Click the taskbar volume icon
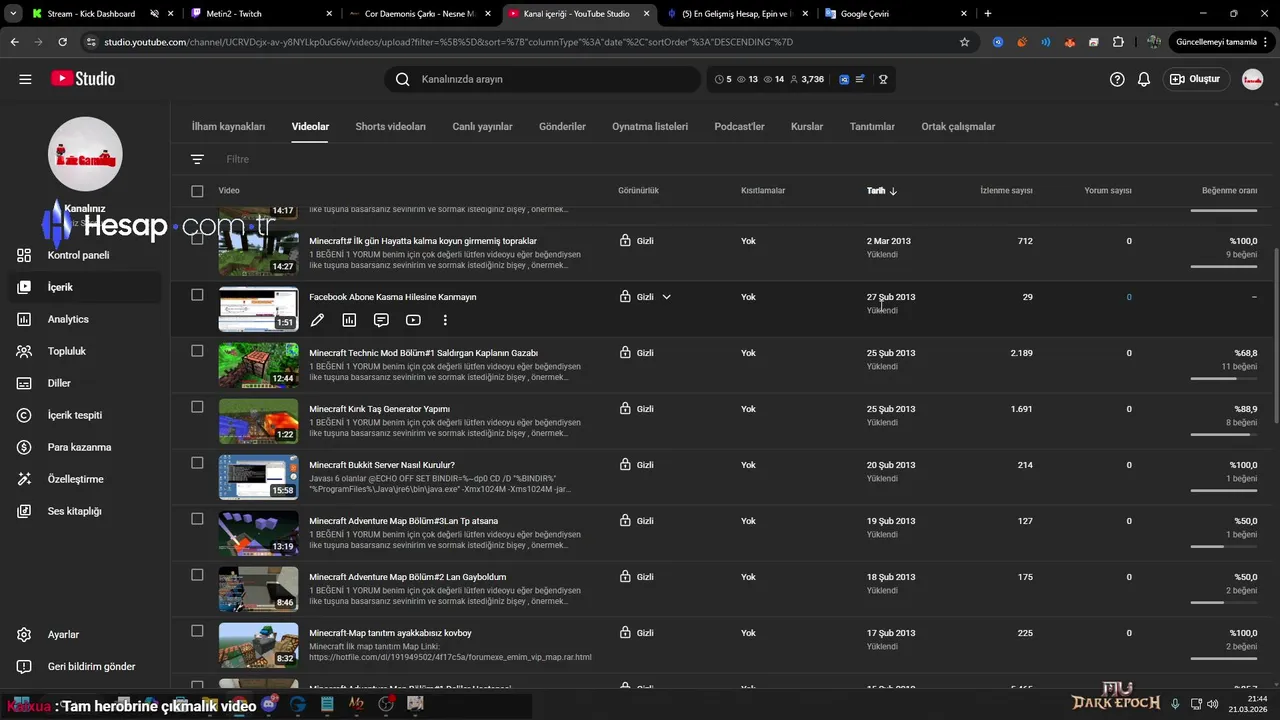1280x720 pixels. 1211,704
